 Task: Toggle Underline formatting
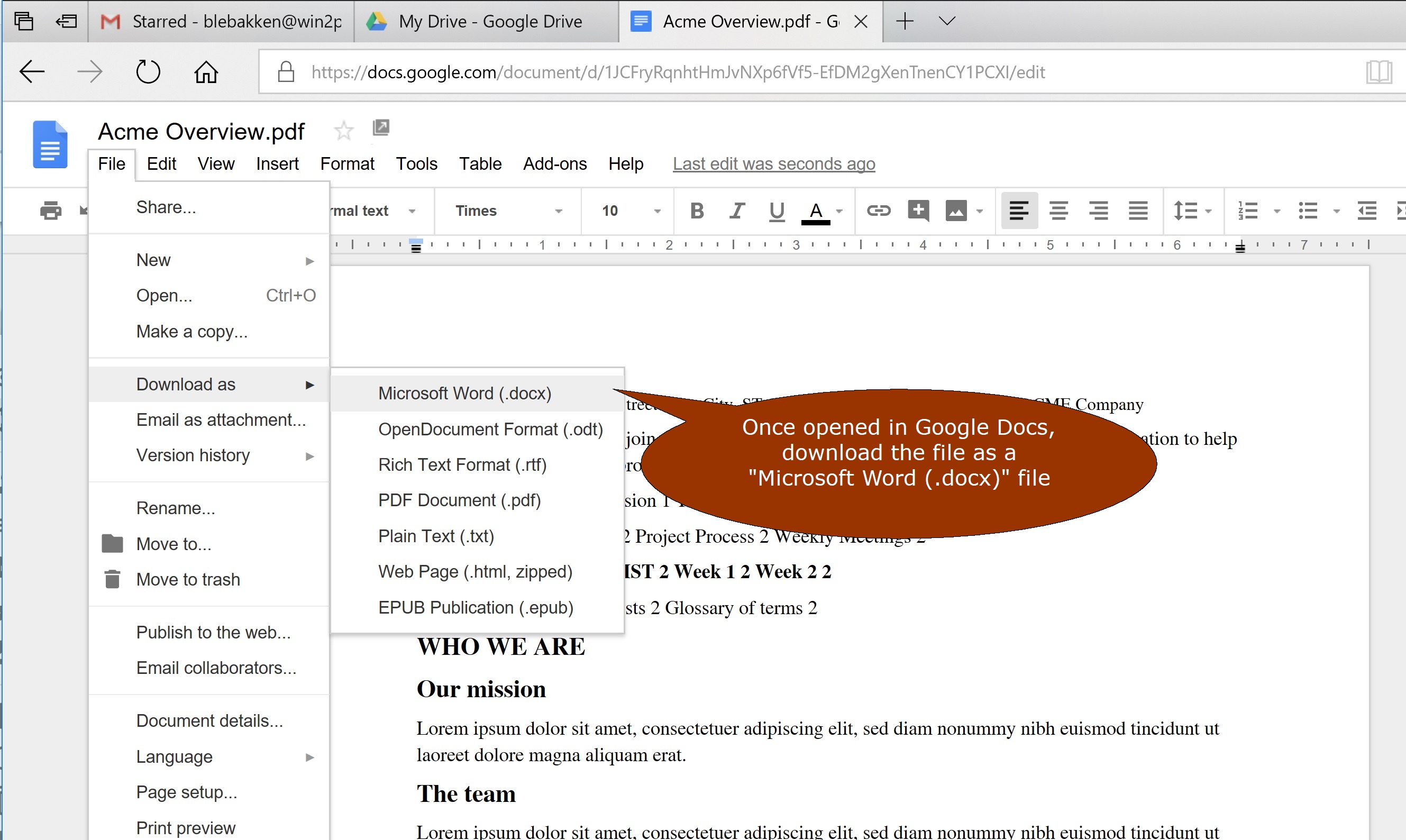tap(777, 212)
